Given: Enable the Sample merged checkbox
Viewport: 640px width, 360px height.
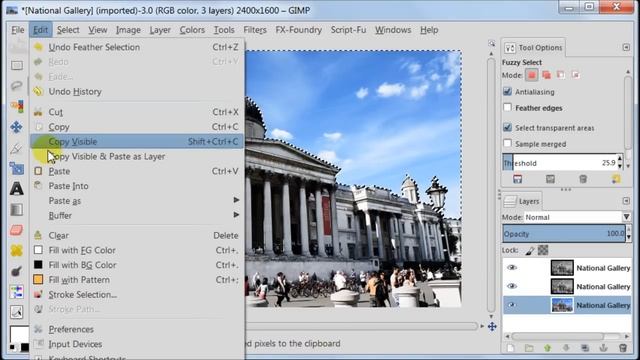Looking at the screenshot, I should click(x=507, y=143).
